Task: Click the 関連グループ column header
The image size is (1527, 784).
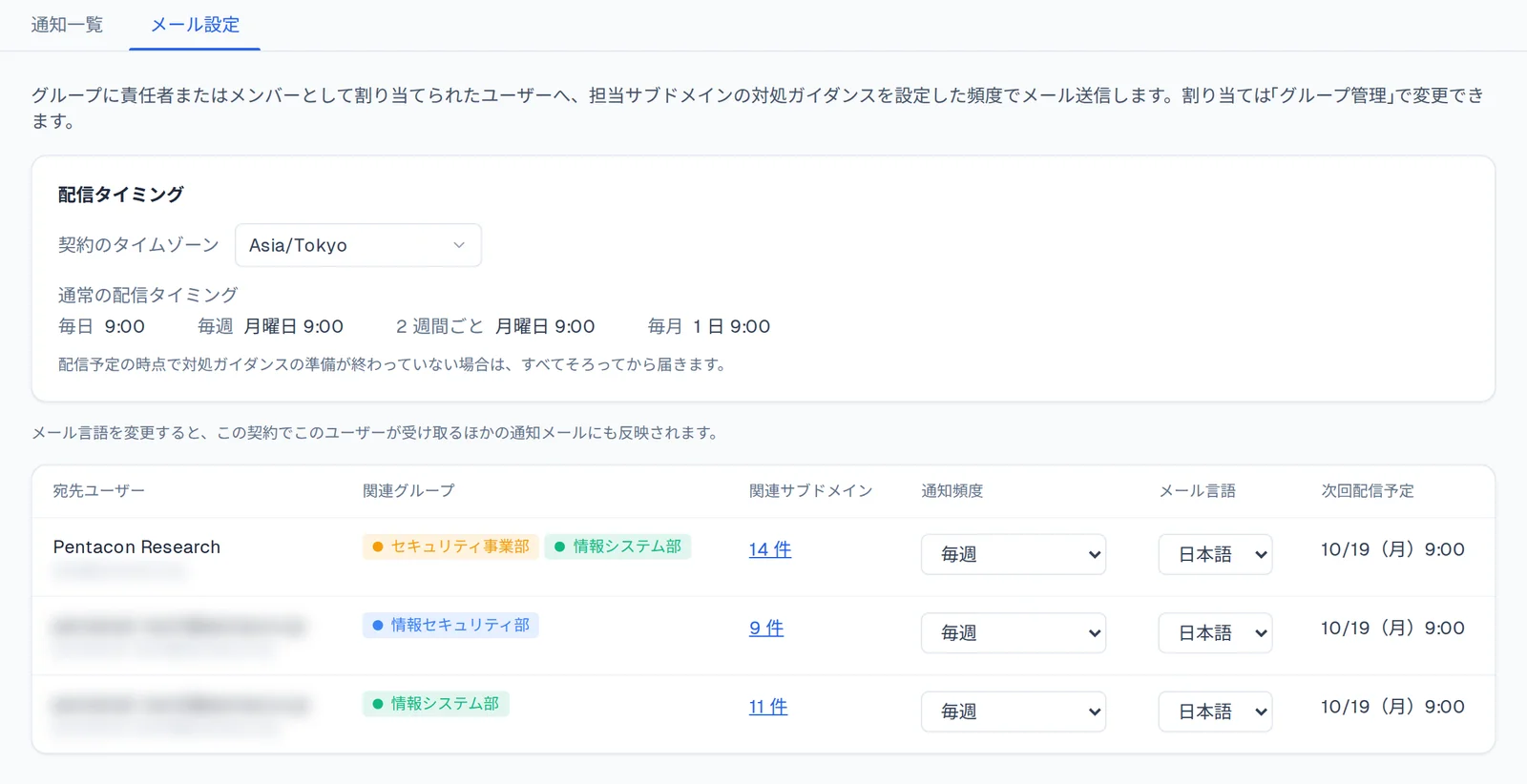Action: point(408,491)
